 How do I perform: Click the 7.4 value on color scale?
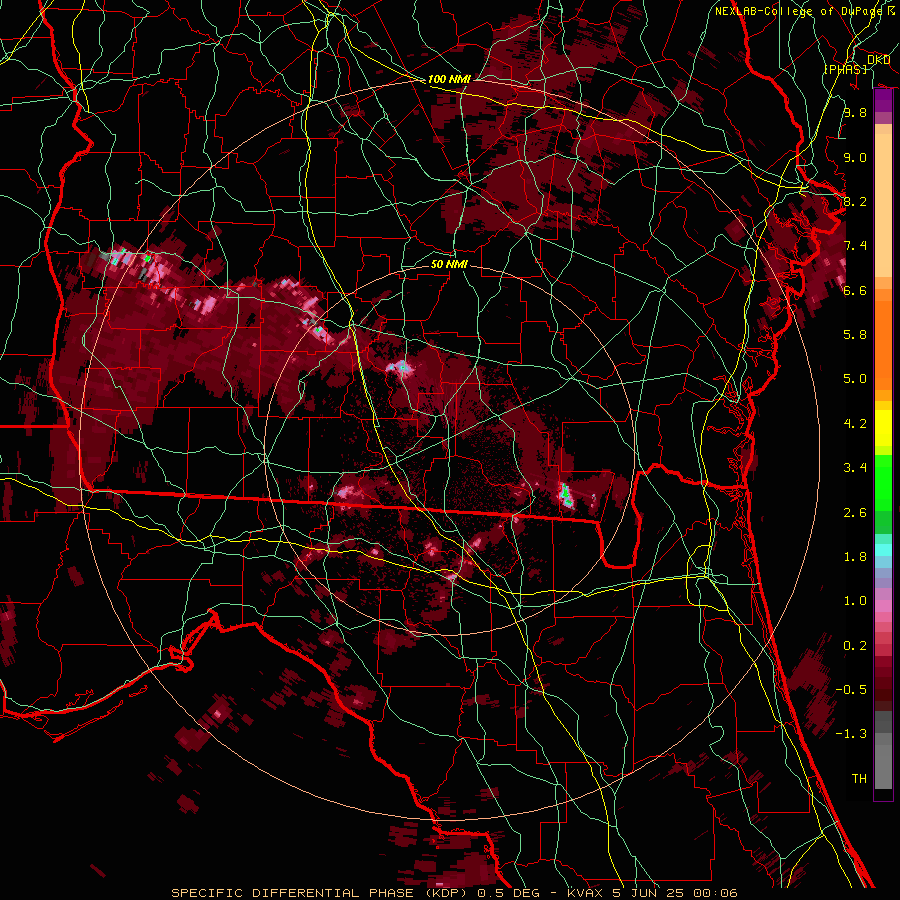[855, 246]
